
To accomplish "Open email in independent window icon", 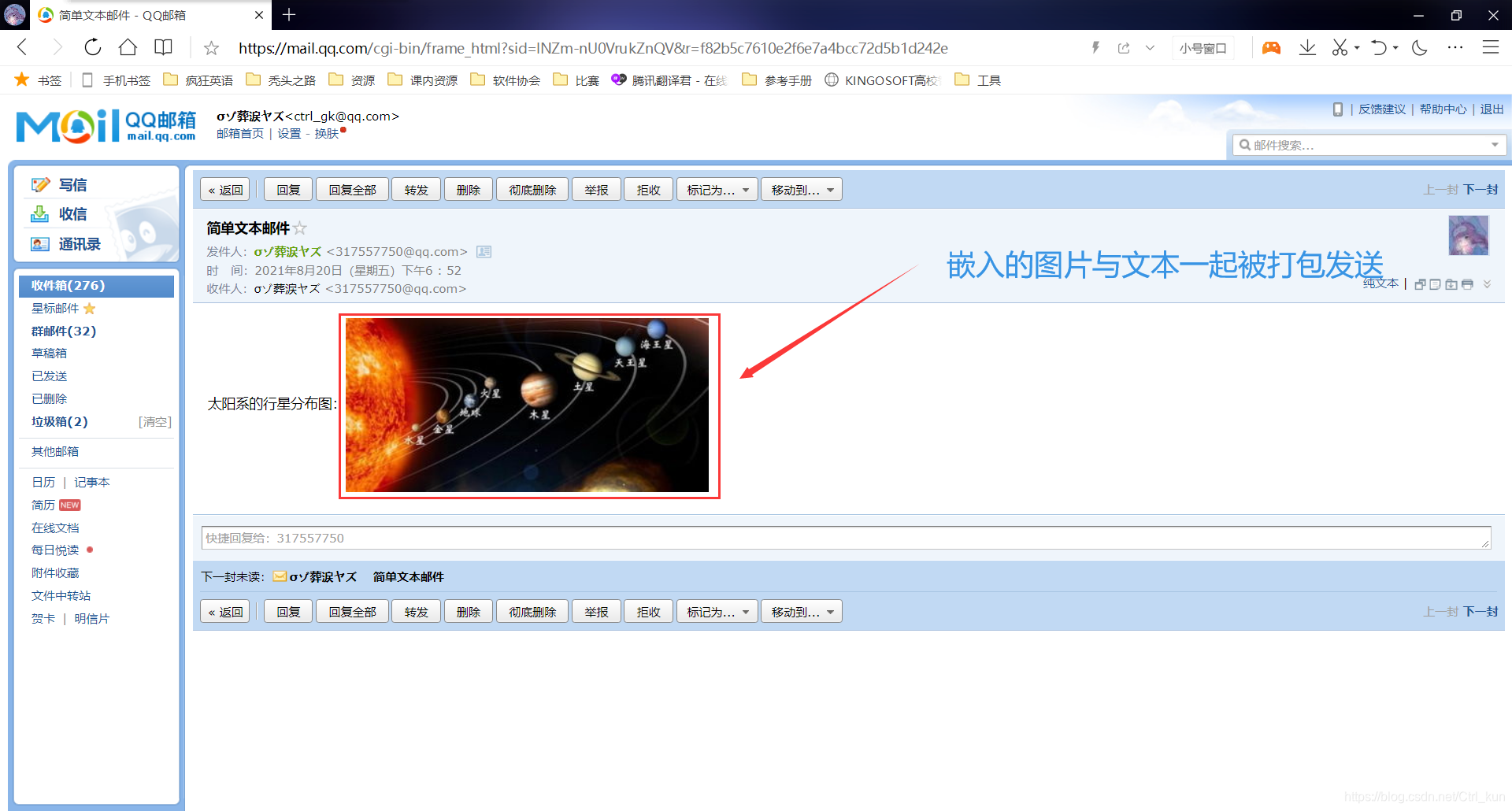I will tap(1421, 284).
